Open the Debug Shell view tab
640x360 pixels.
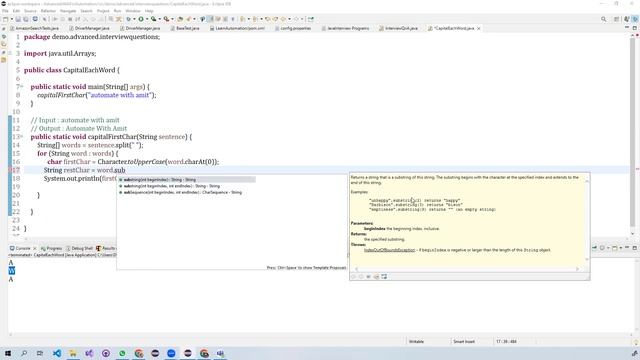[79, 248]
